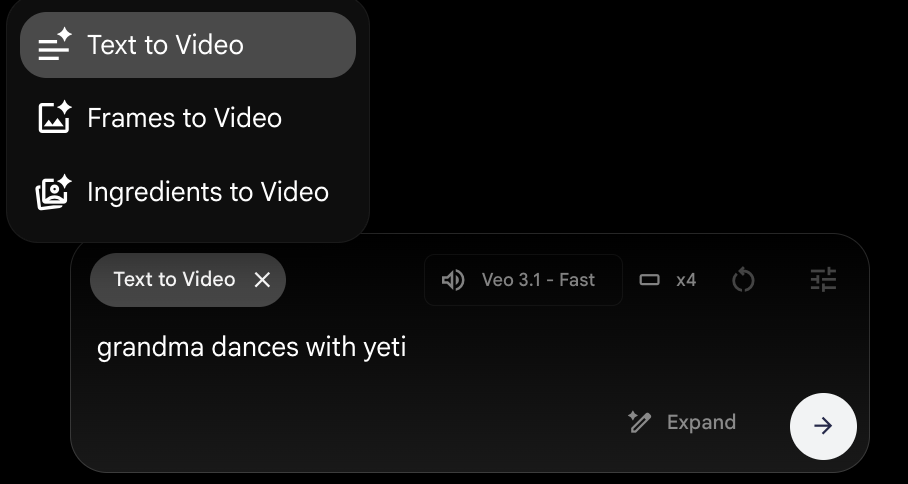Remove the Text to Video chip
The width and height of the screenshot is (908, 484).
263,280
